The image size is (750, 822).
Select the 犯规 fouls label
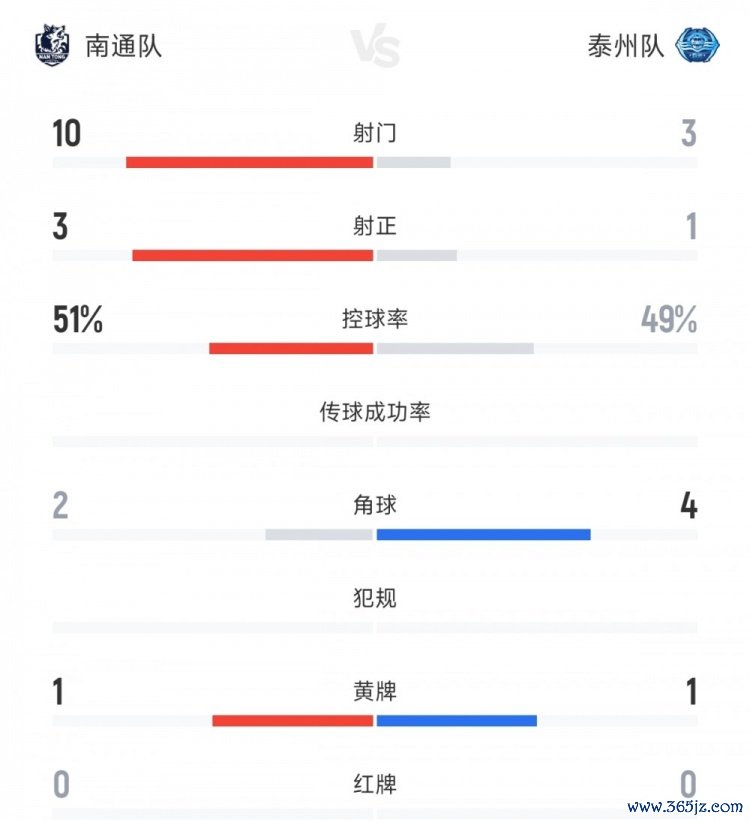pyautogui.click(x=375, y=598)
